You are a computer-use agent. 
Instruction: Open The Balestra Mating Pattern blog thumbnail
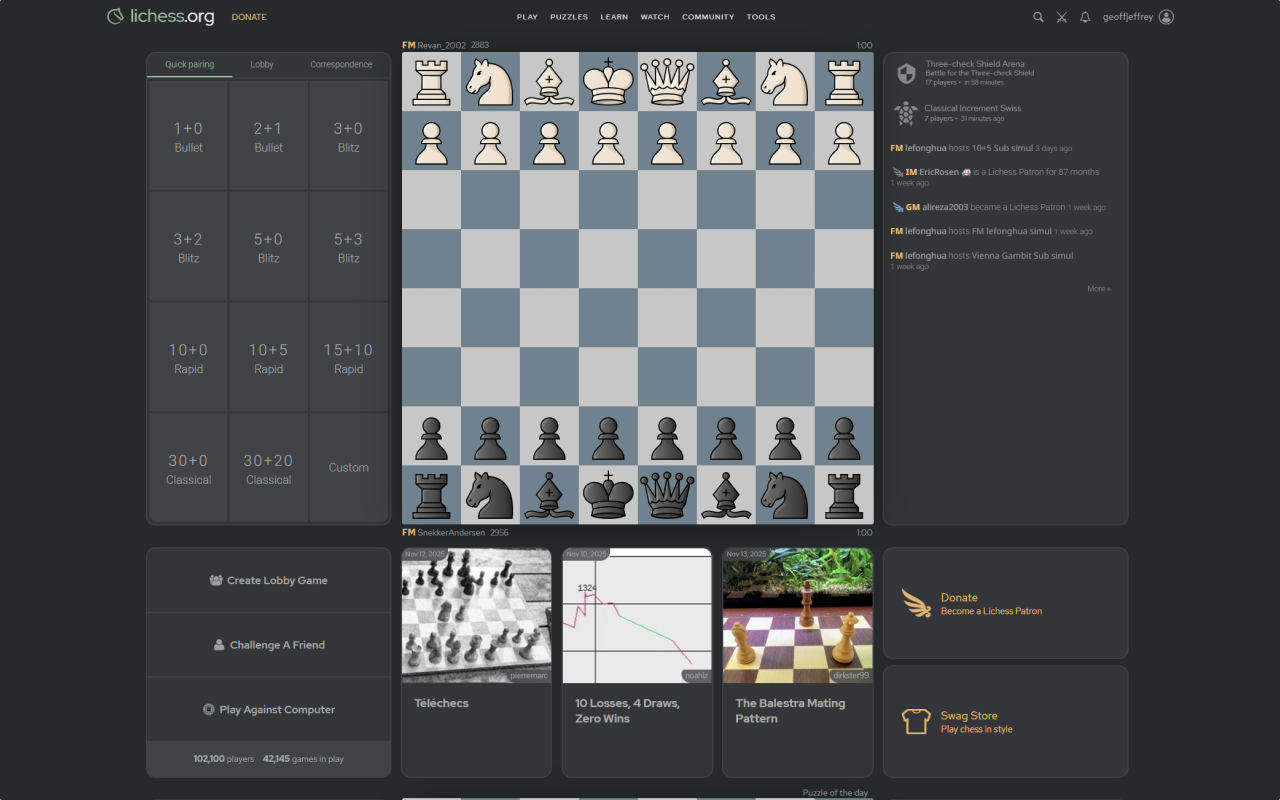(x=798, y=615)
